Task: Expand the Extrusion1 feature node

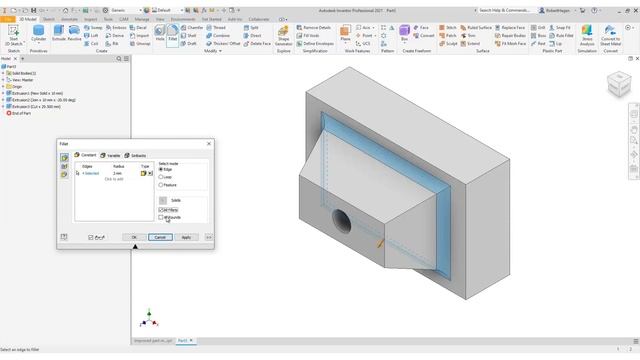Action: (3, 93)
